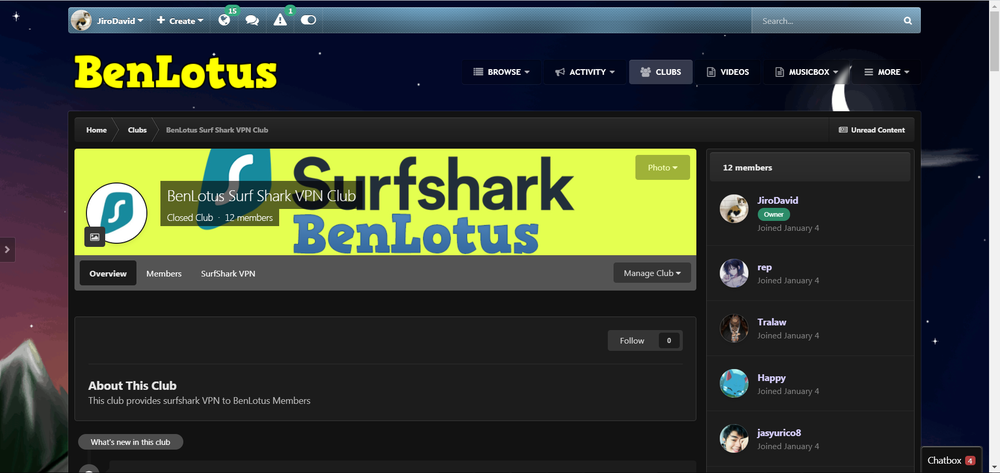Go to Videos in navigation

[x=727, y=72]
